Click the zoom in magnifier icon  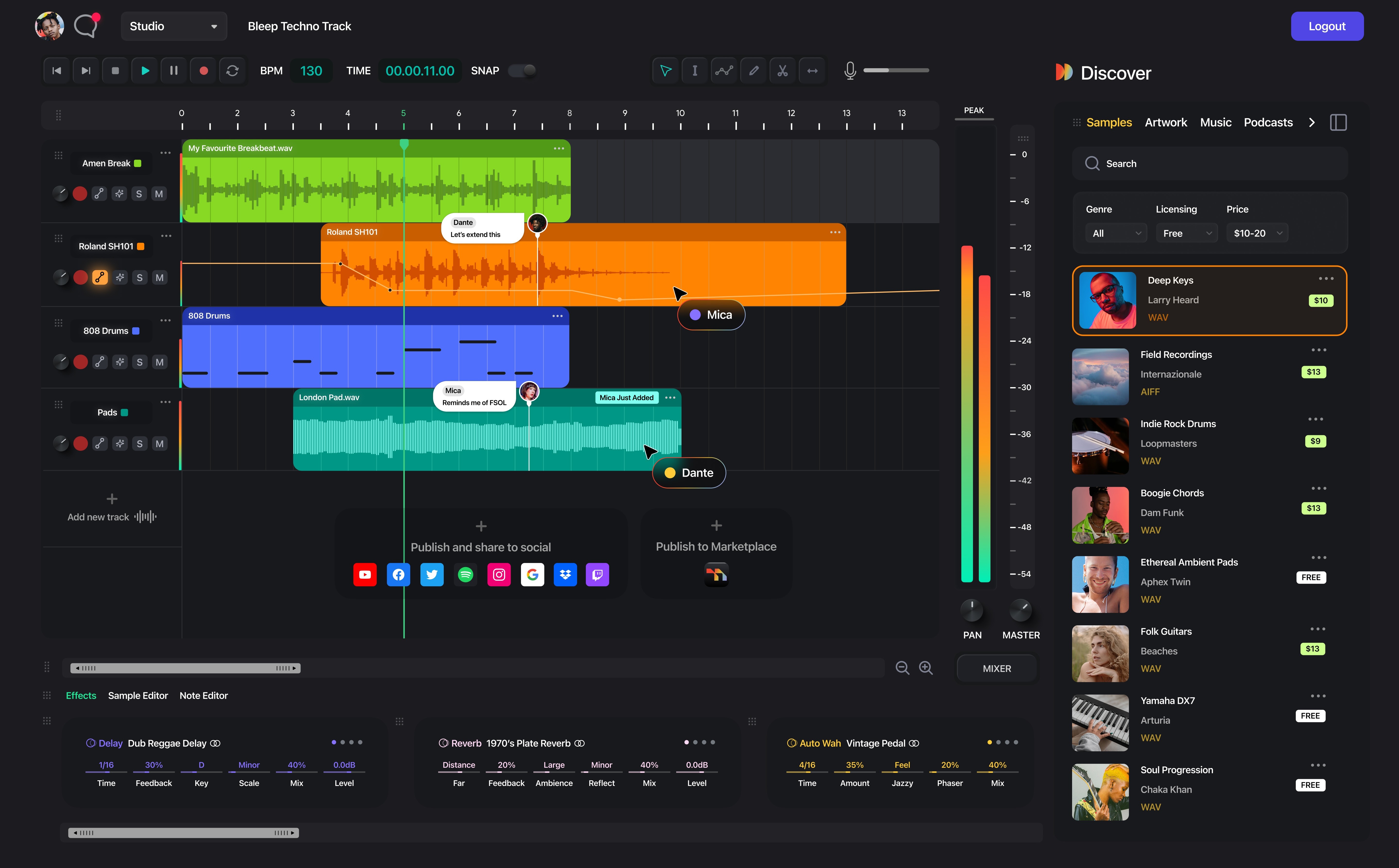(925, 668)
